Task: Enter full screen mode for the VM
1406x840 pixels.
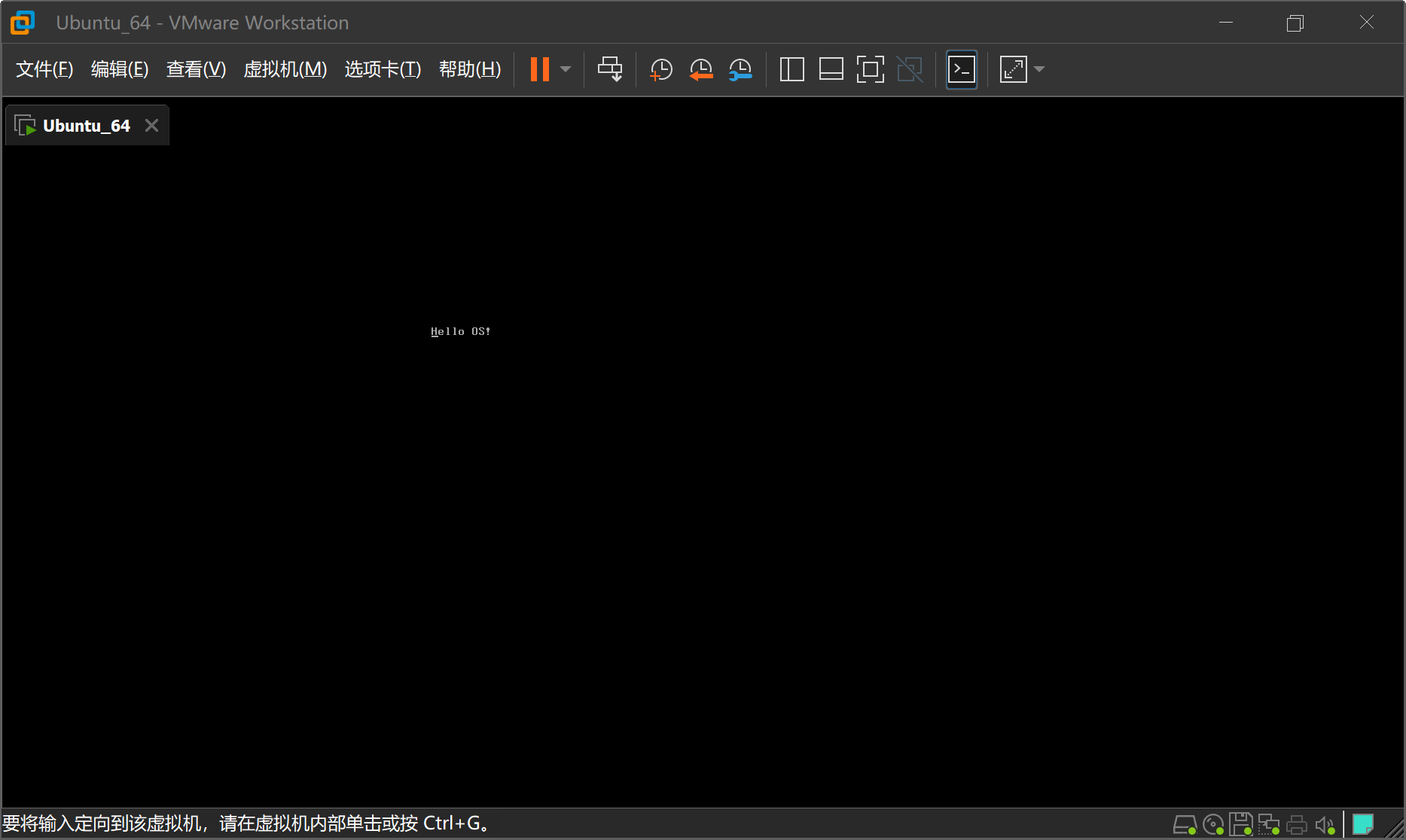Action: (870, 69)
